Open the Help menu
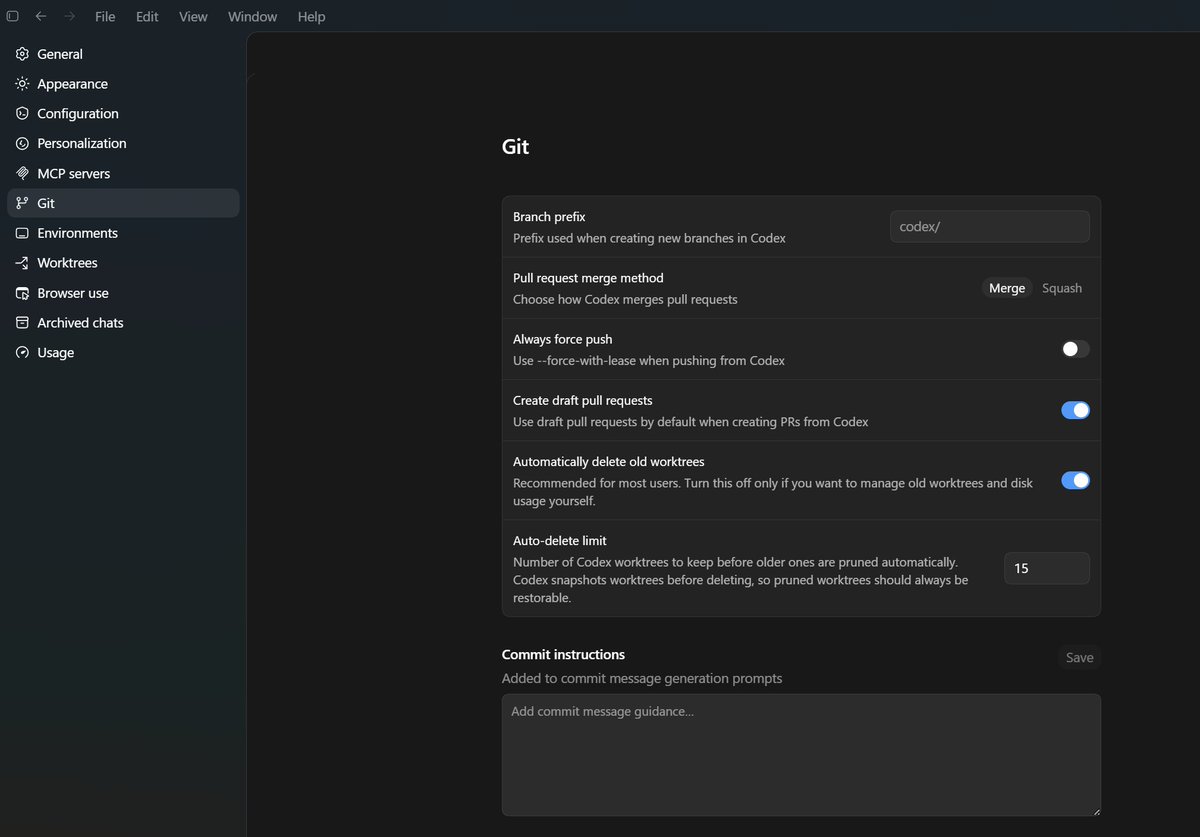This screenshot has width=1200, height=837. click(311, 17)
